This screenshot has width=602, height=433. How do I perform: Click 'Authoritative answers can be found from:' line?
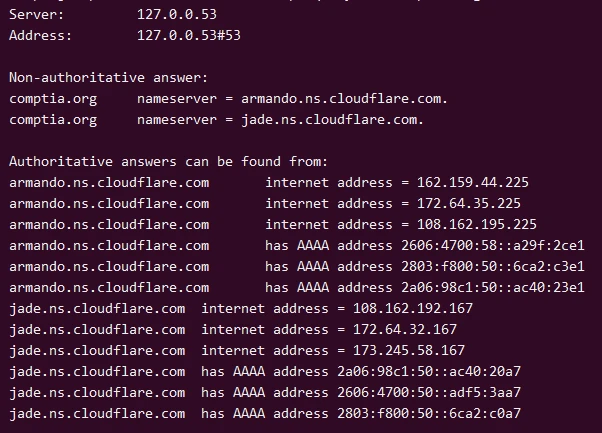click(169, 162)
